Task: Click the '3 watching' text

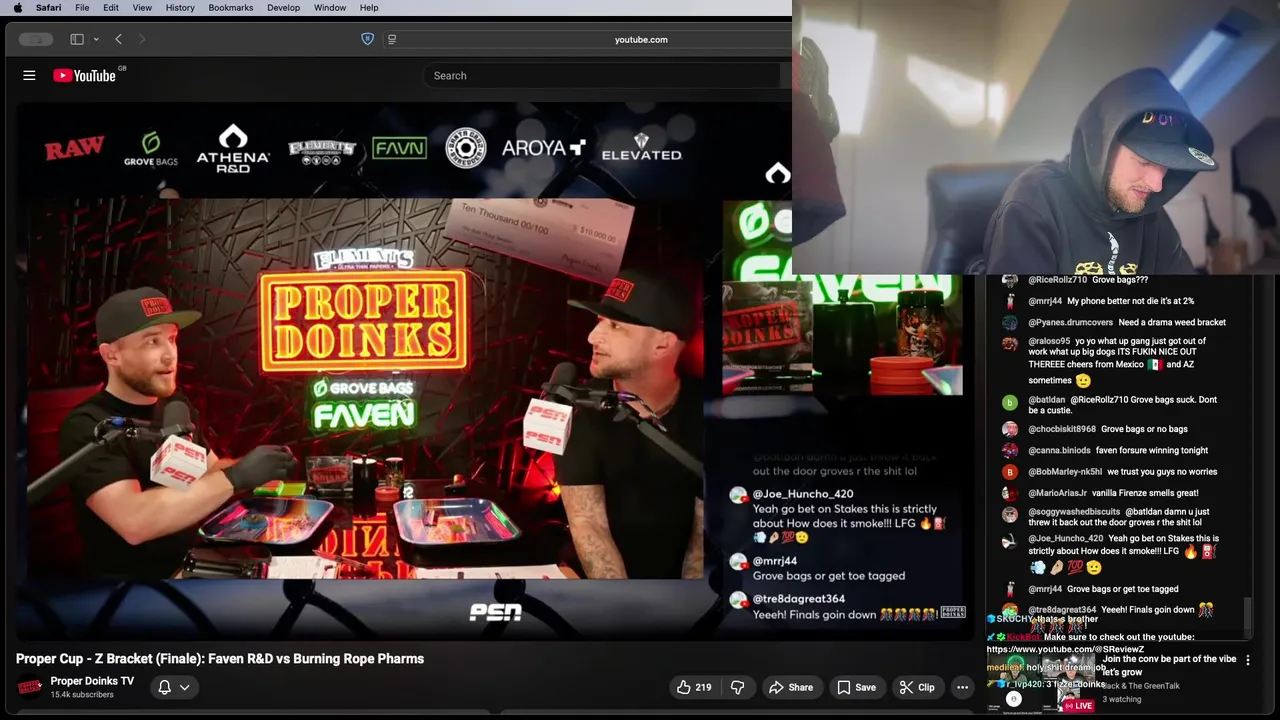Action: click(1121, 699)
